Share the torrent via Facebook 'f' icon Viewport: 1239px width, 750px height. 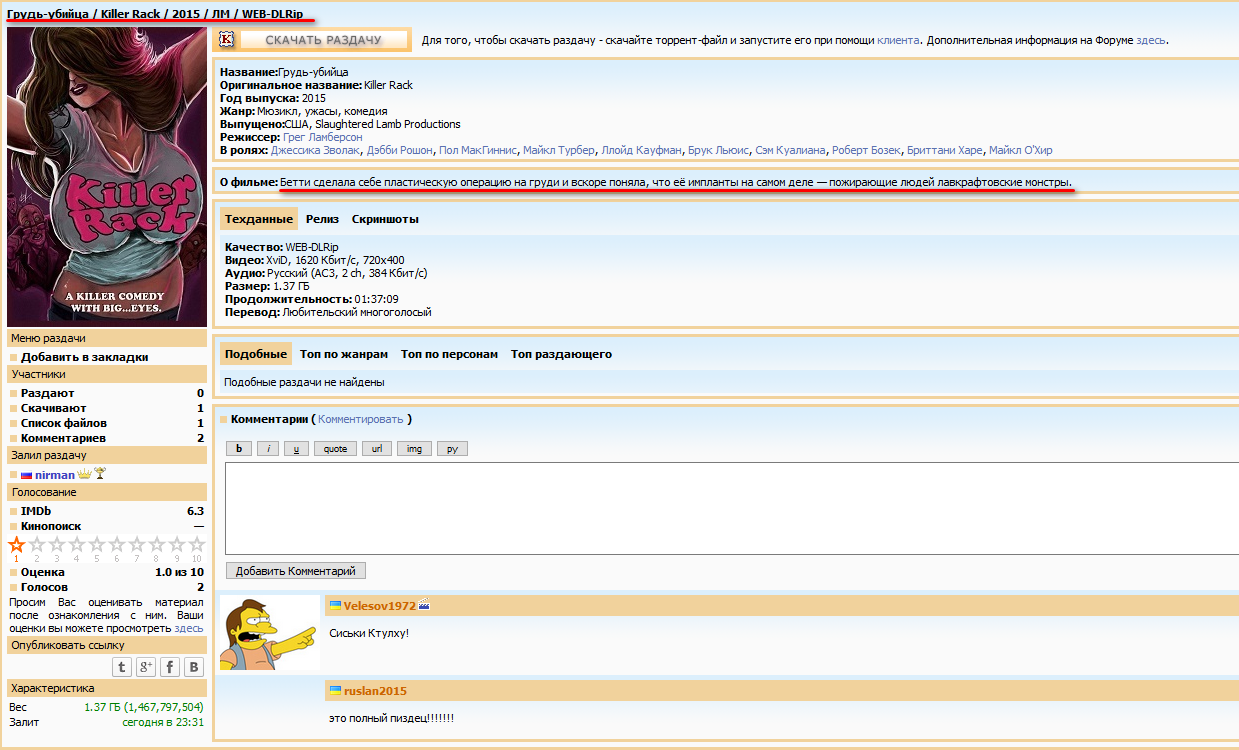click(x=170, y=667)
